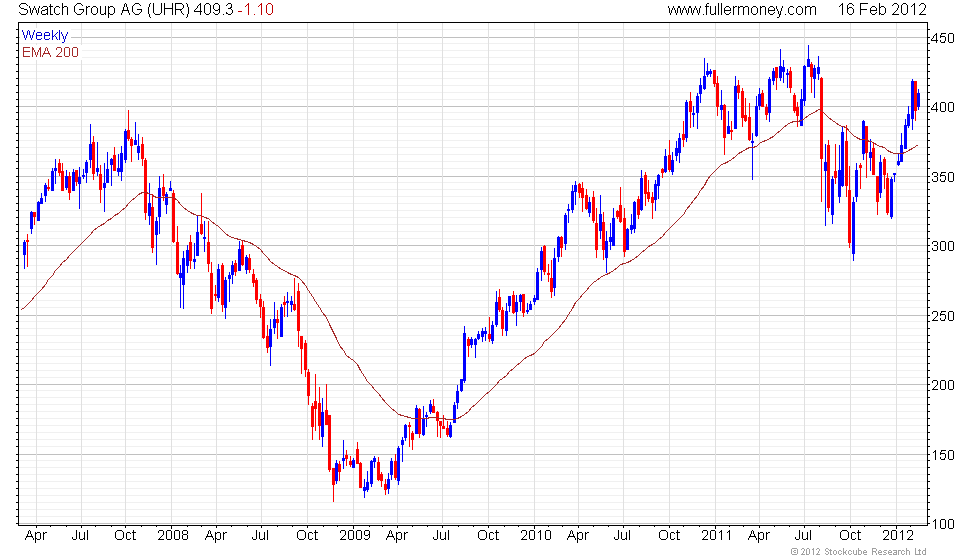980x560 pixels.
Task: Click the 300 price axis label
Action: click(x=942, y=246)
